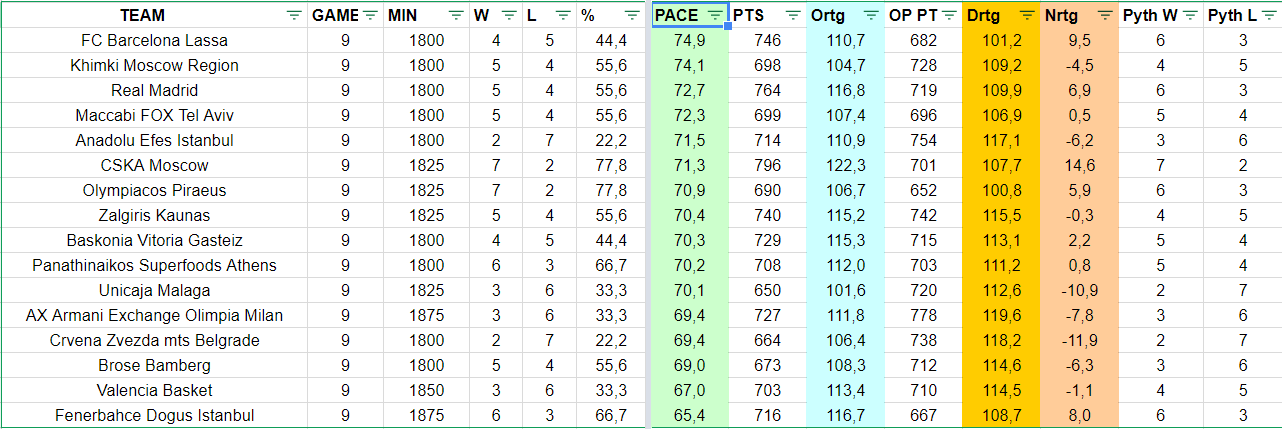Select Real Madrid's Ortg value 116,8

coord(845,91)
